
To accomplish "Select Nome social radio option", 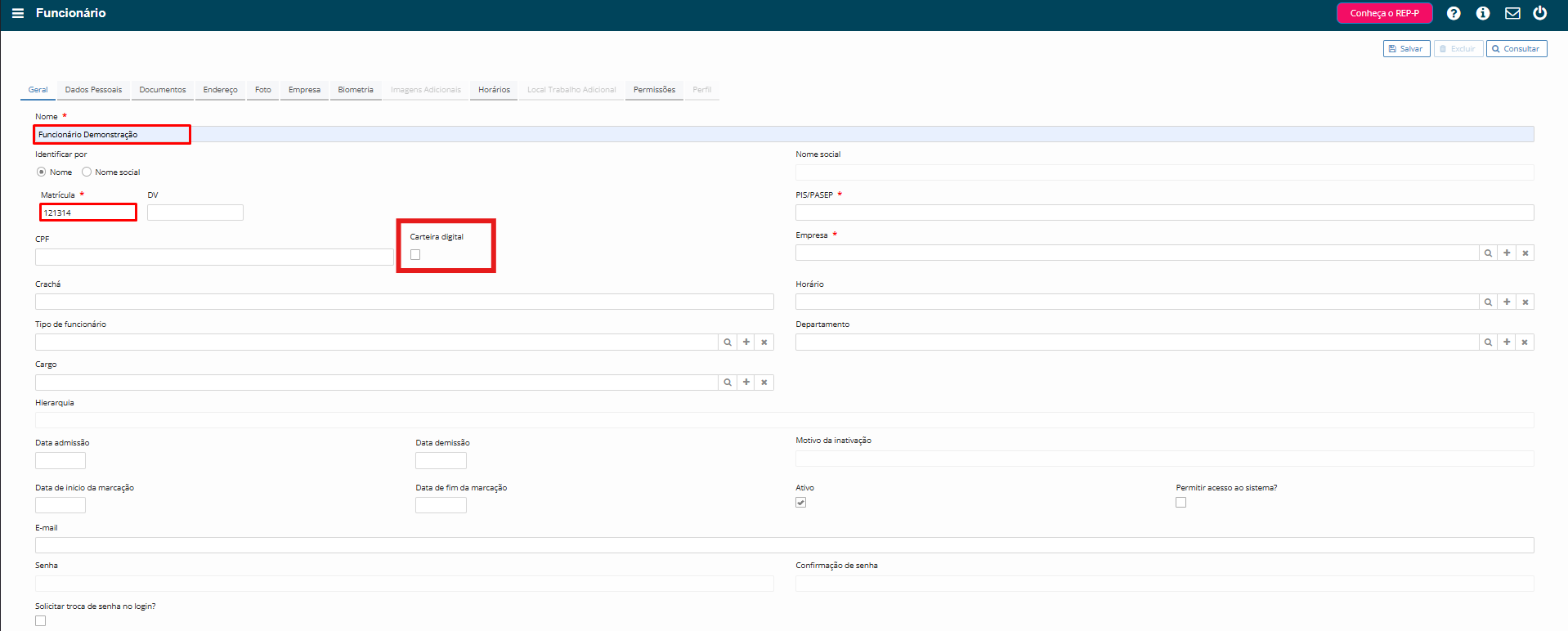I will 87,172.
